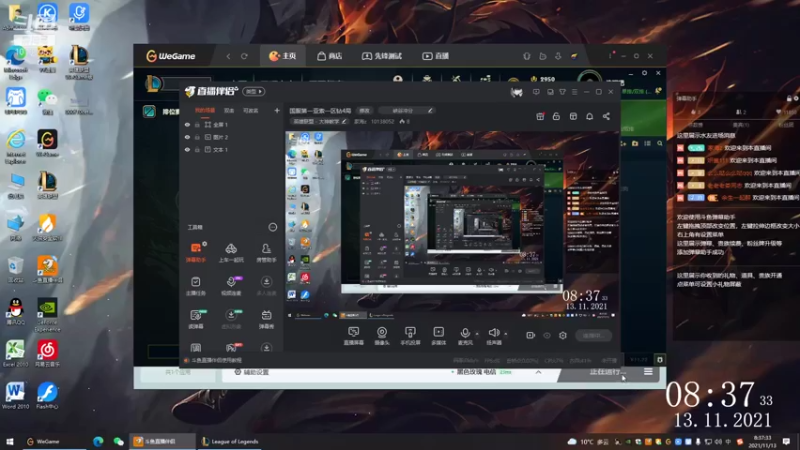
Task: Click the search icon in League client
Action: pyautogui.click(x=660, y=144)
